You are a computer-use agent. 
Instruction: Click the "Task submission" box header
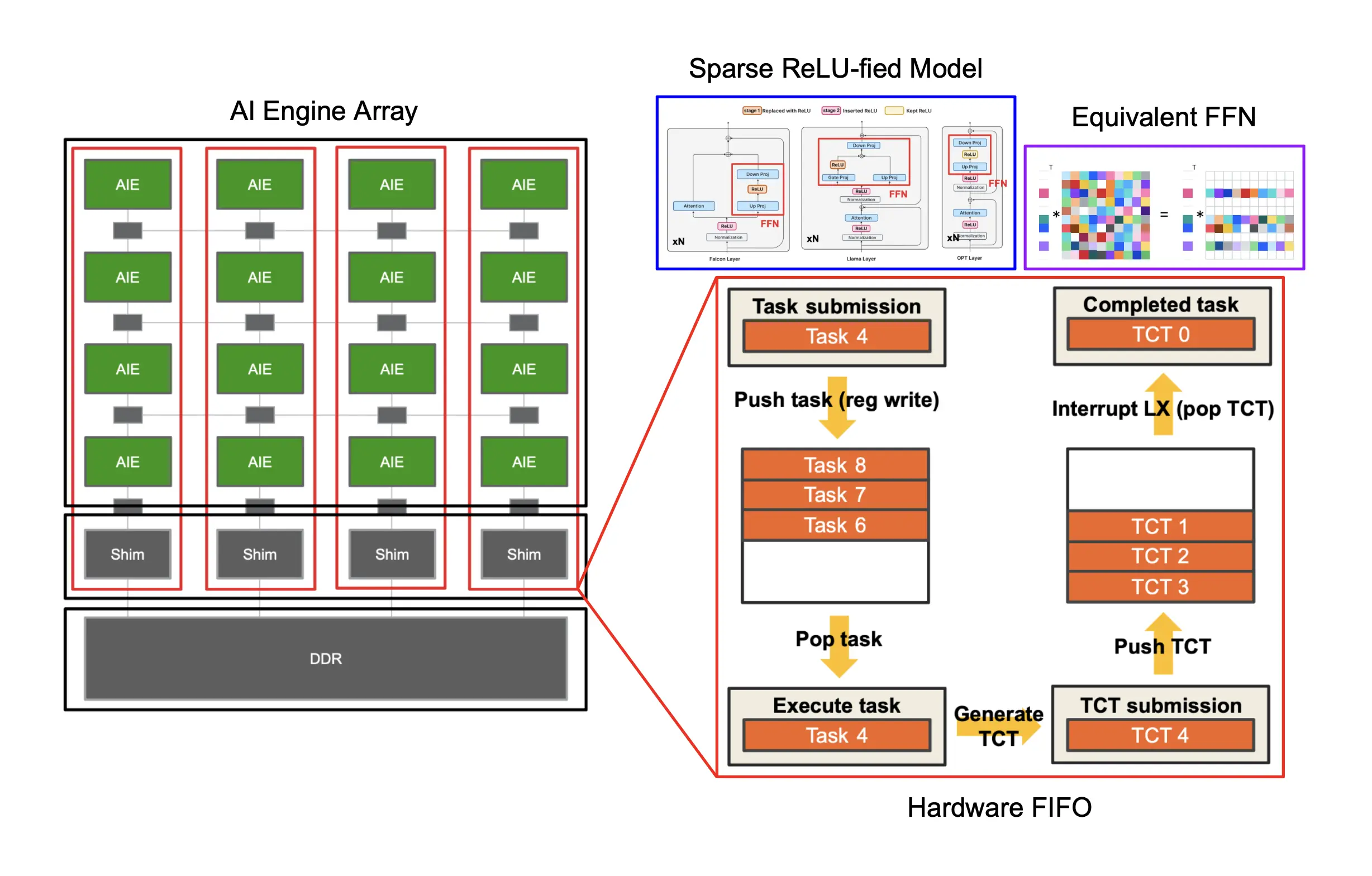[836, 307]
